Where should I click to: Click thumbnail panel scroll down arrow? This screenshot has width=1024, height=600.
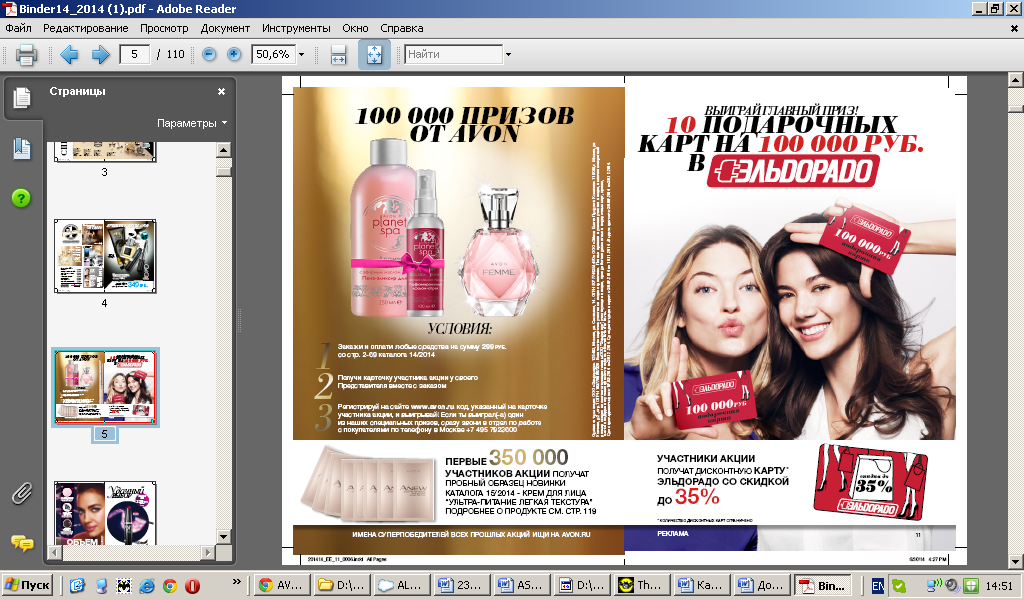click(223, 537)
